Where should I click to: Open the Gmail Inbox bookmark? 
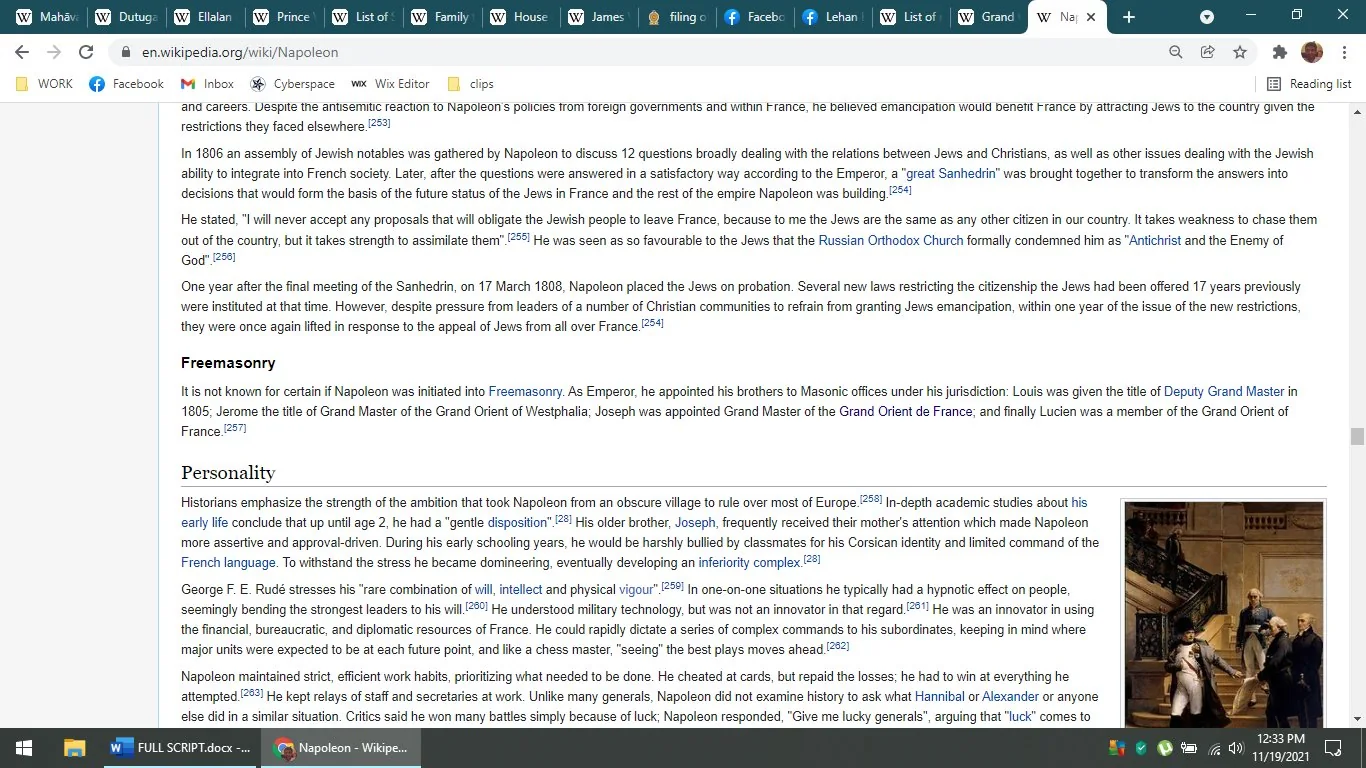(207, 84)
